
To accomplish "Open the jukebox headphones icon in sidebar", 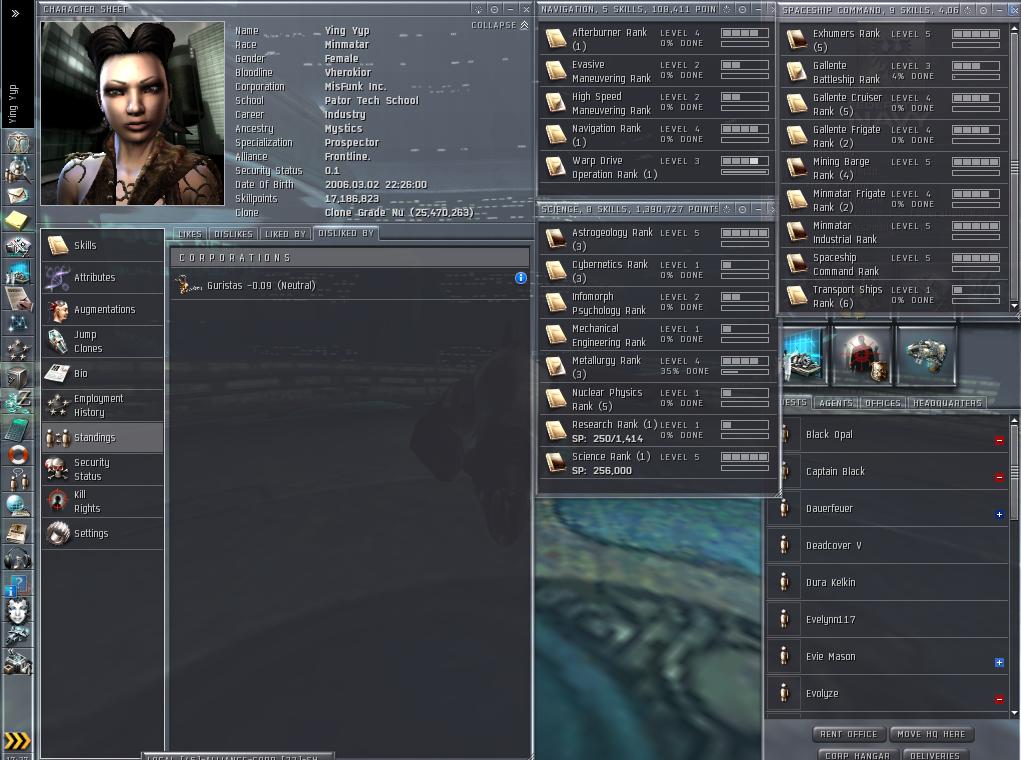I will pyautogui.click(x=18, y=558).
